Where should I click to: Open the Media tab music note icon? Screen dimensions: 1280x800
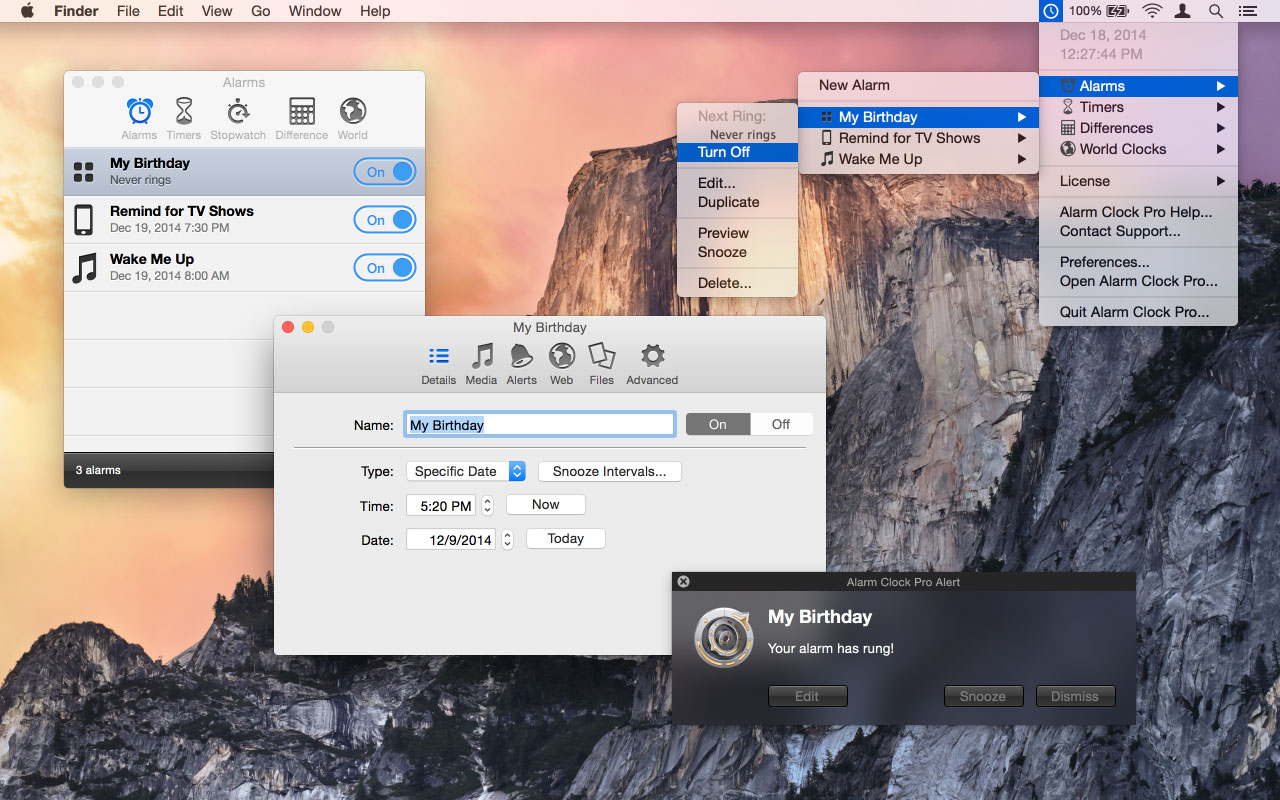pyautogui.click(x=481, y=356)
